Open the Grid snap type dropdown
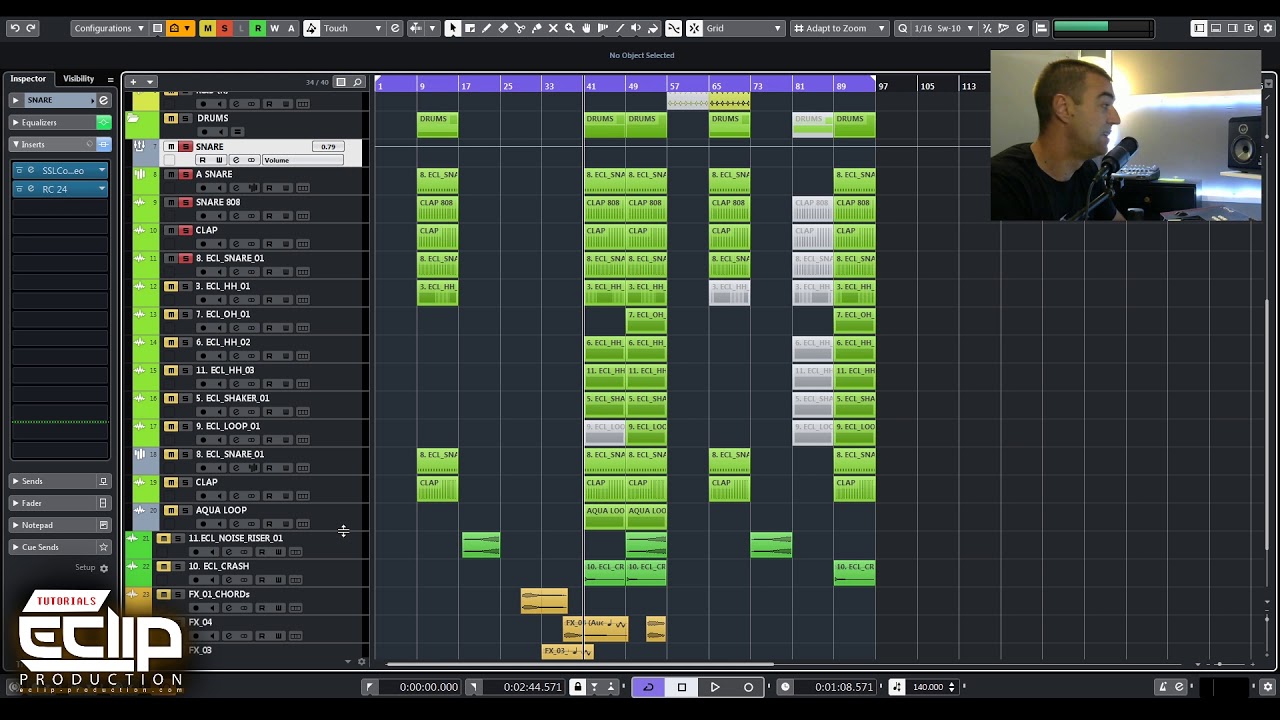 tap(744, 28)
